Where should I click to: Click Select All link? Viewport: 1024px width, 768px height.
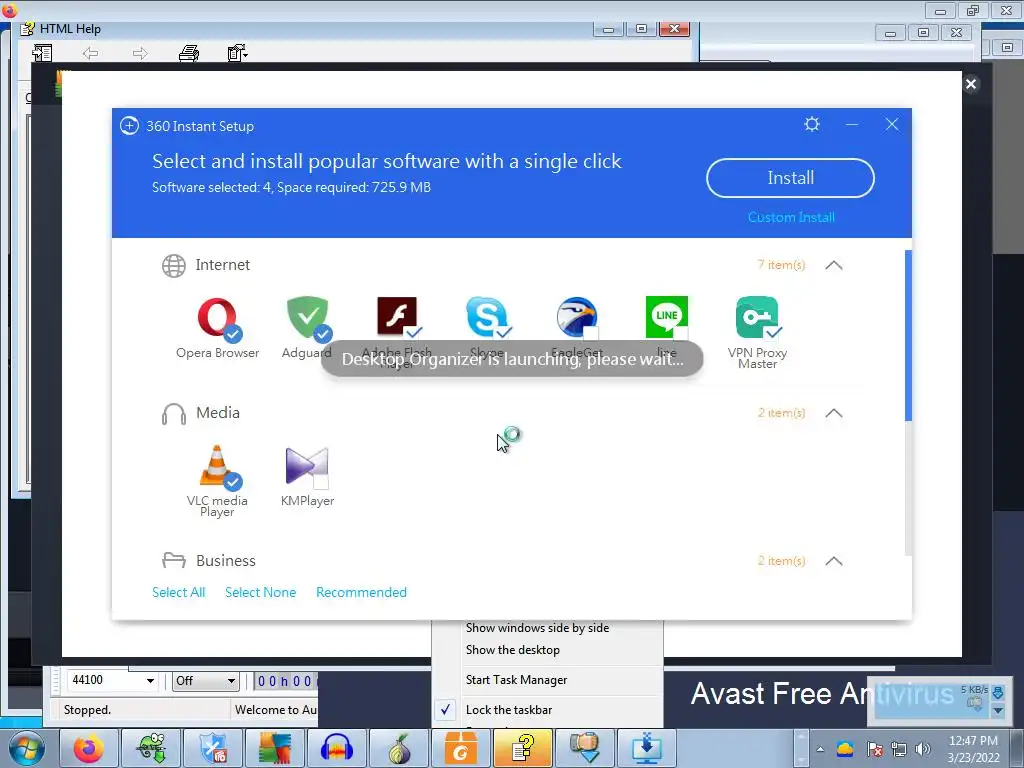[x=178, y=592]
